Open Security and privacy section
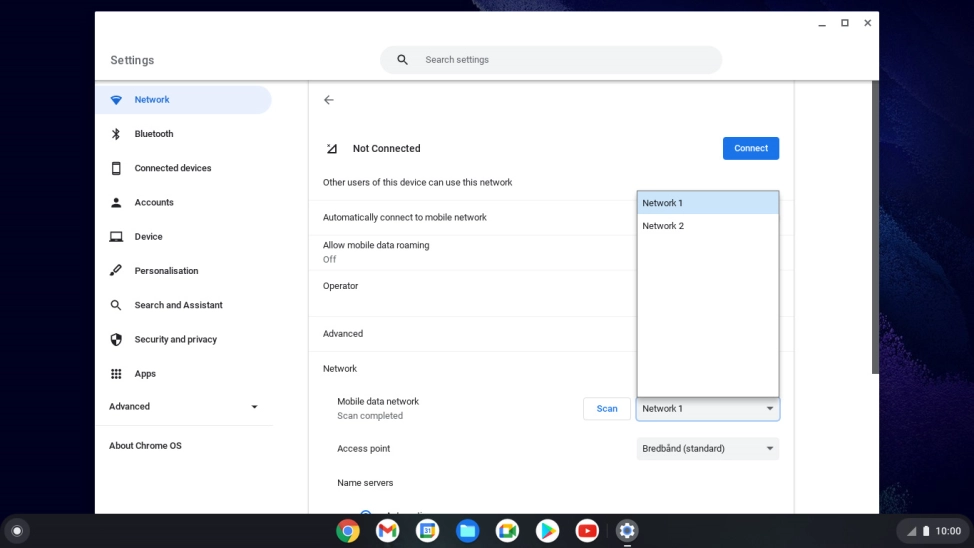Image resolution: width=974 pixels, height=548 pixels. (175, 339)
